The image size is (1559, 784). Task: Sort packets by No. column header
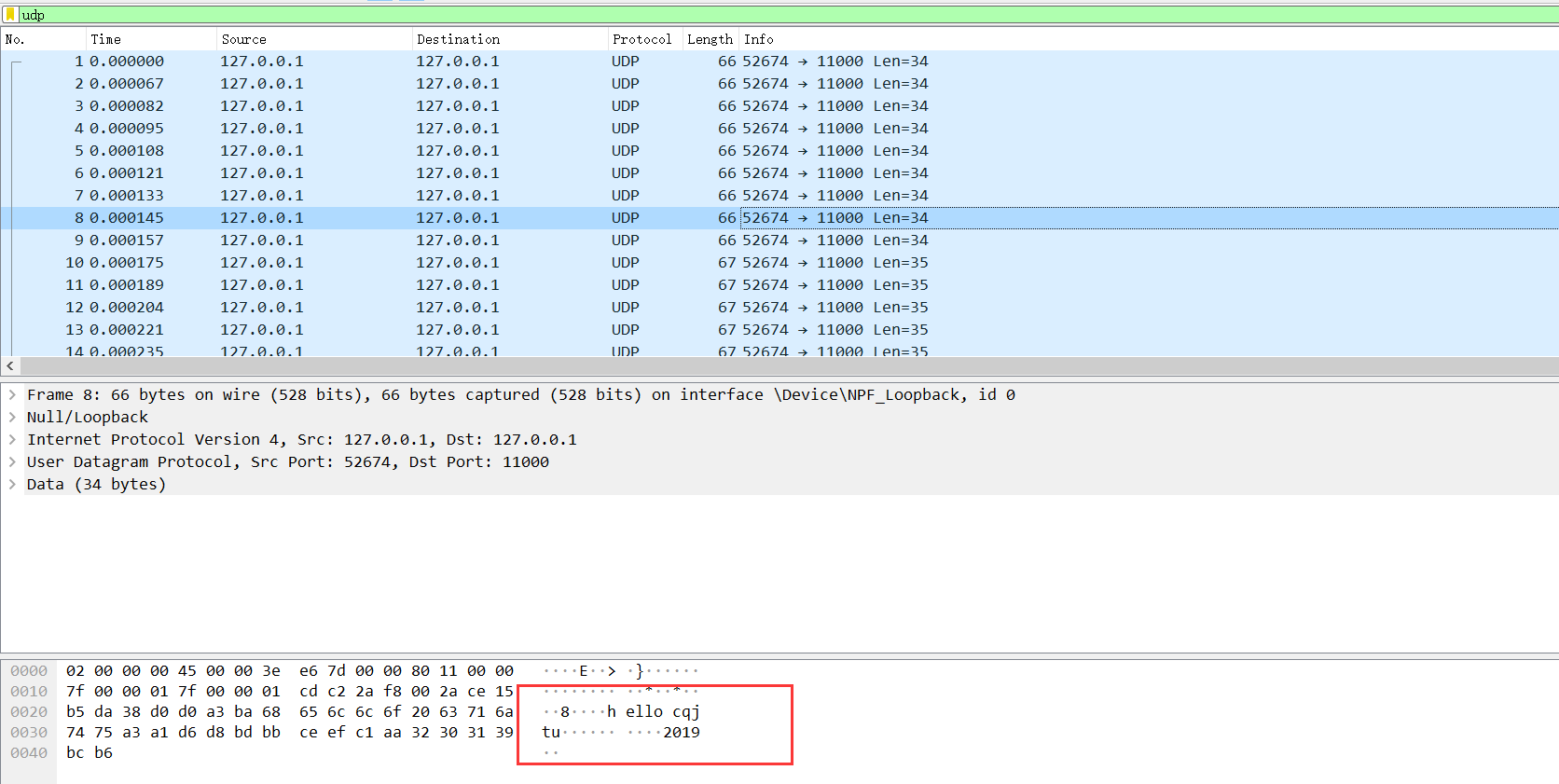click(x=43, y=39)
